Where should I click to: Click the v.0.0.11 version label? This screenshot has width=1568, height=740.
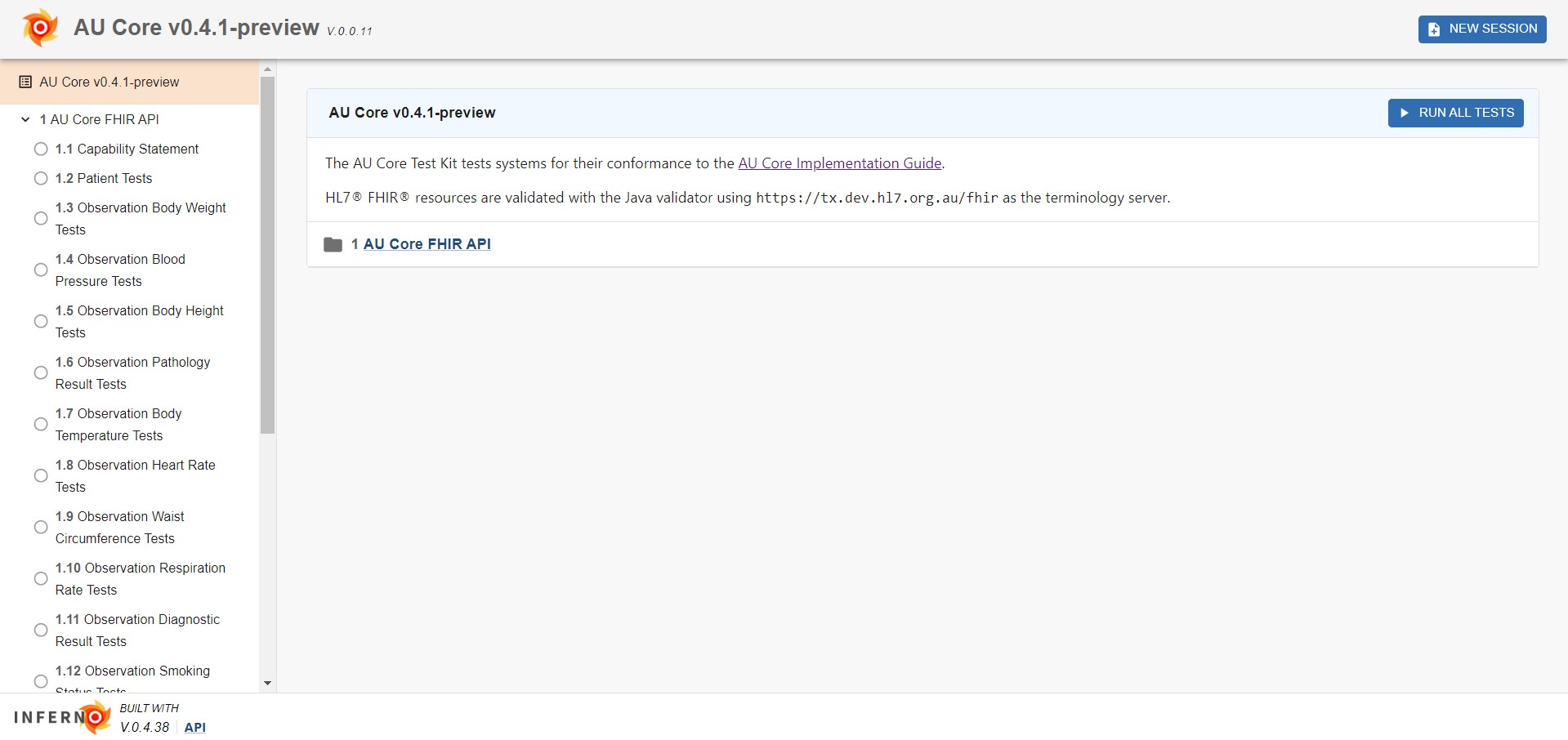click(x=350, y=31)
